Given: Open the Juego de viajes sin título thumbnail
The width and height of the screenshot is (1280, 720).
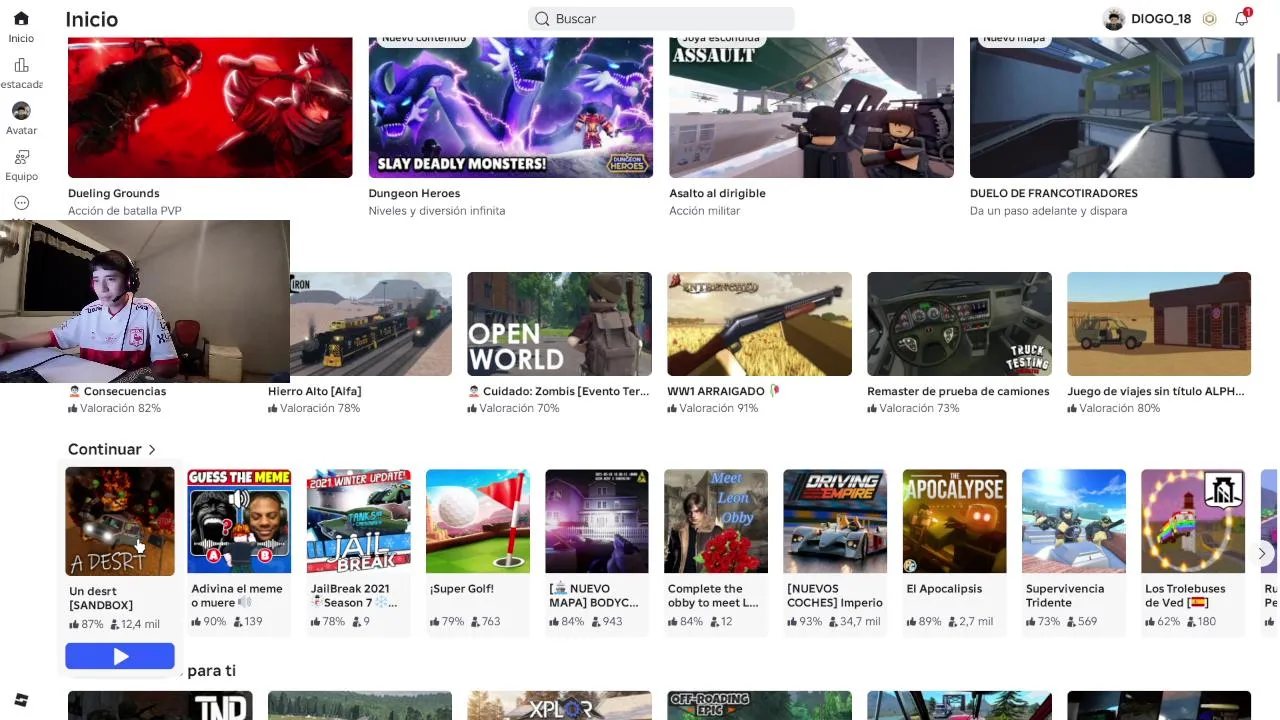Looking at the screenshot, I should 1159,324.
